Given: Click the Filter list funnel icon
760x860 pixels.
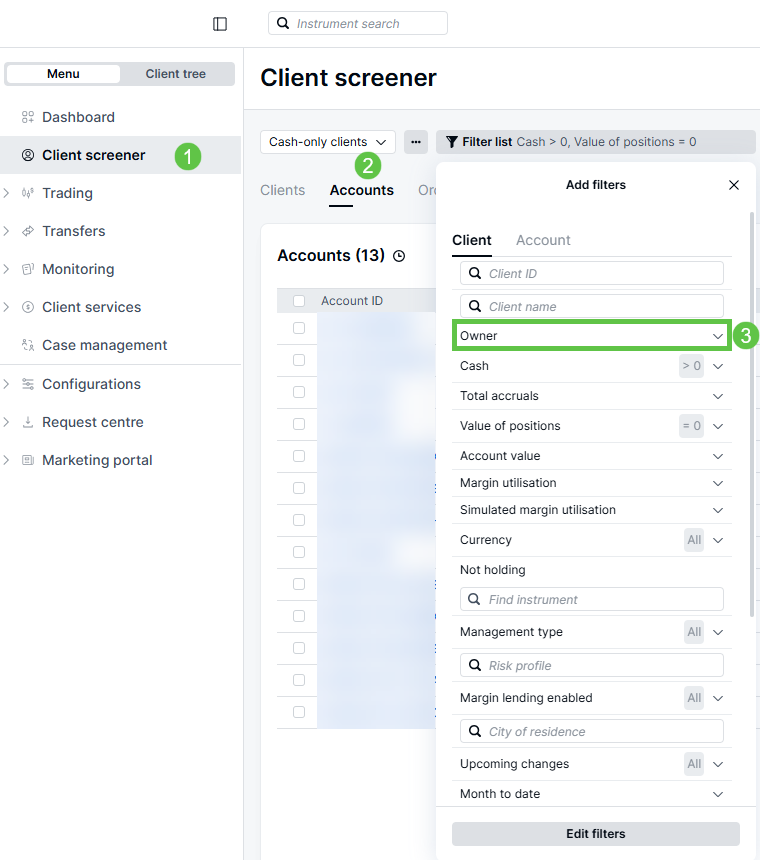Looking at the screenshot, I should point(452,142).
